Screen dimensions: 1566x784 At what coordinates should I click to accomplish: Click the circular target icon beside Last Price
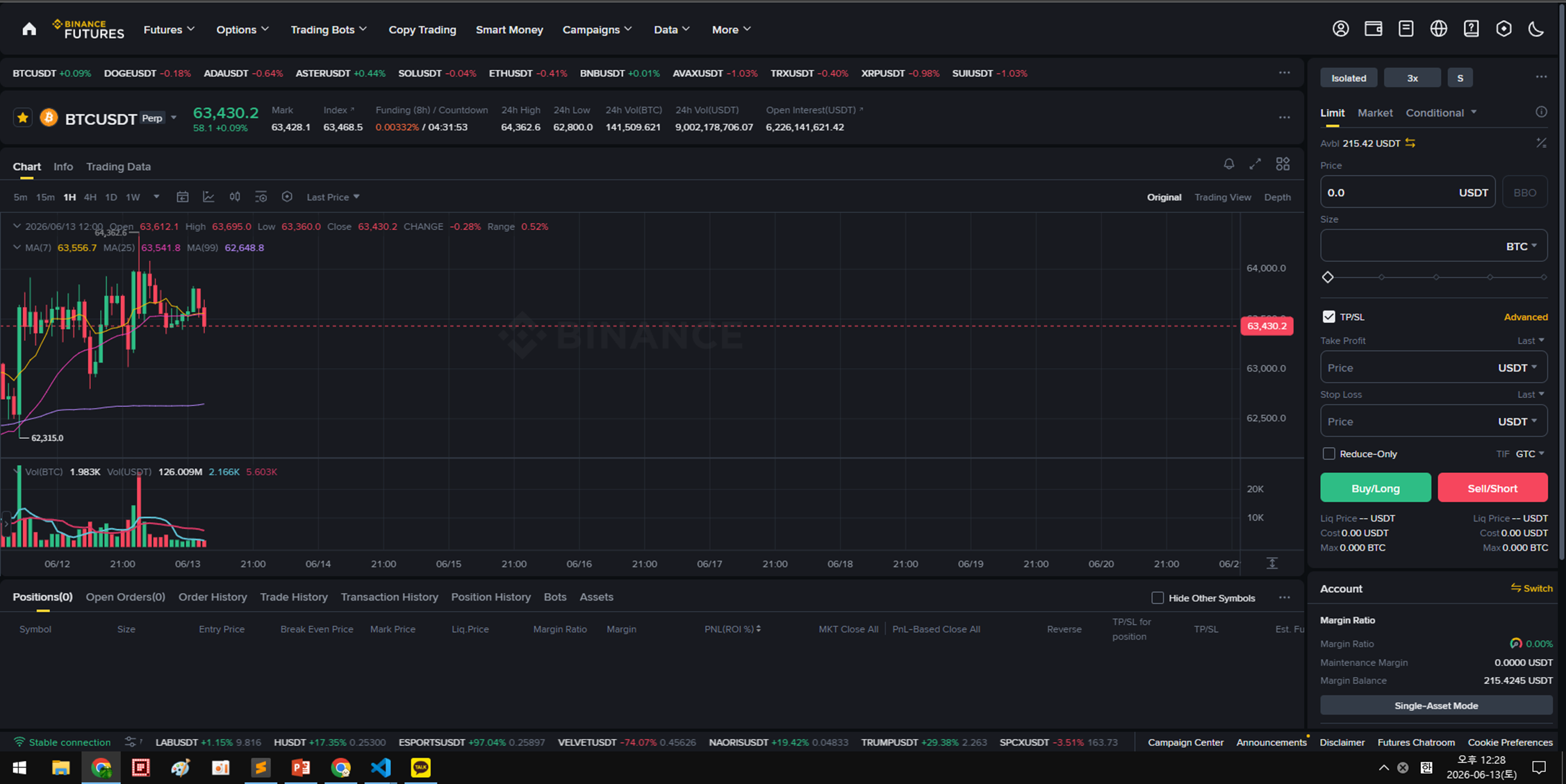(x=287, y=197)
